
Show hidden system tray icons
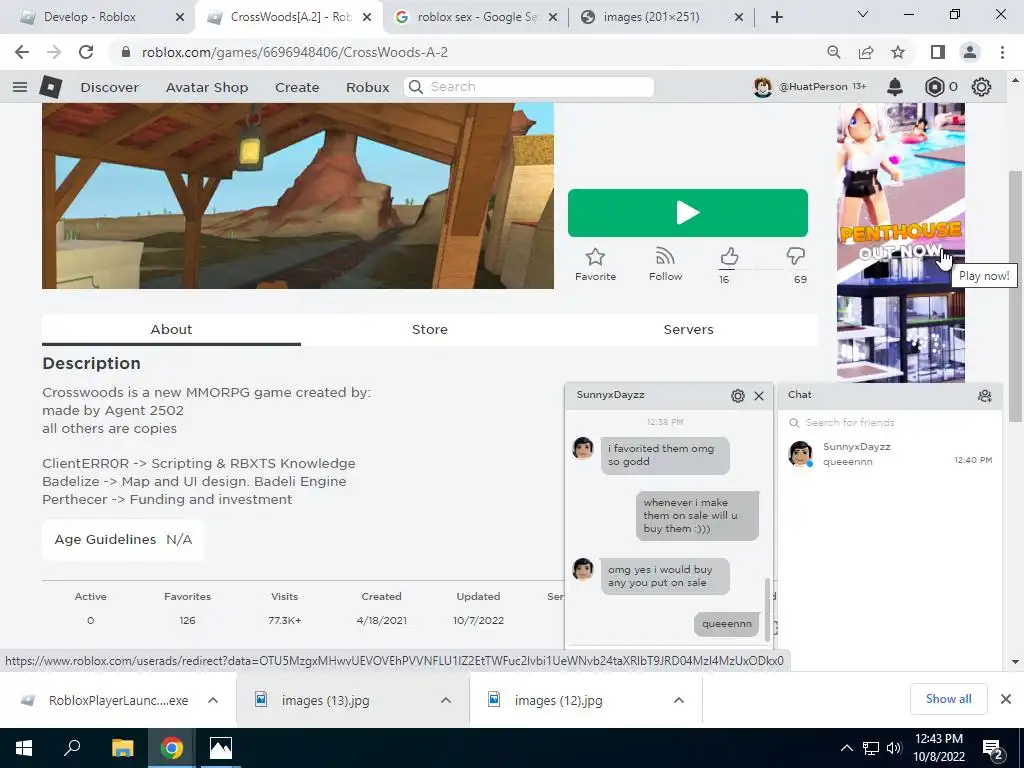846,748
